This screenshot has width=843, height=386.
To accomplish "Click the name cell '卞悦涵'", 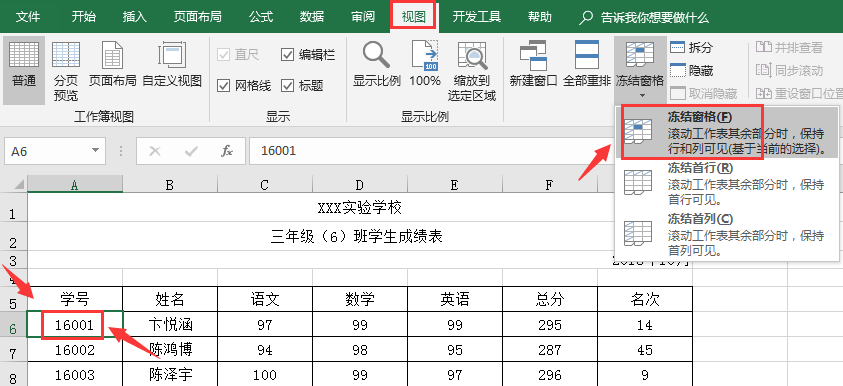I will (170, 324).
